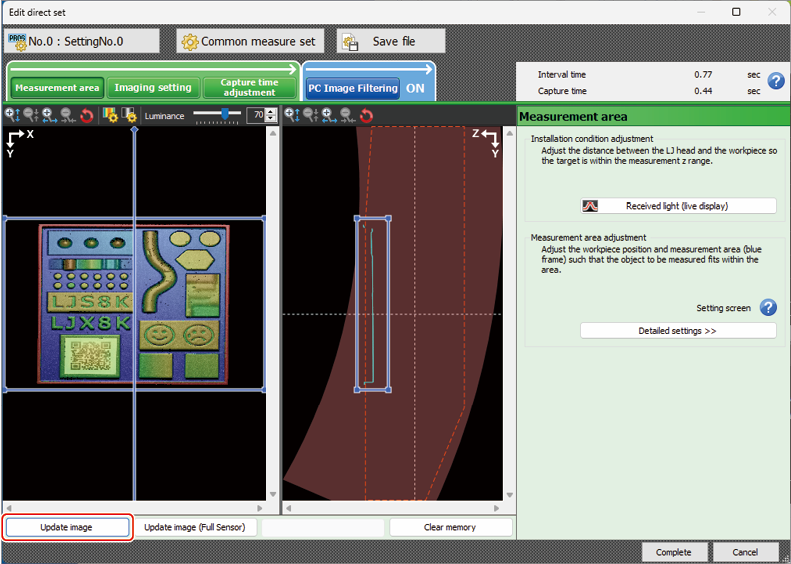Click the help icon beside Setting screen
The image size is (791, 564).
pyautogui.click(x=768, y=308)
